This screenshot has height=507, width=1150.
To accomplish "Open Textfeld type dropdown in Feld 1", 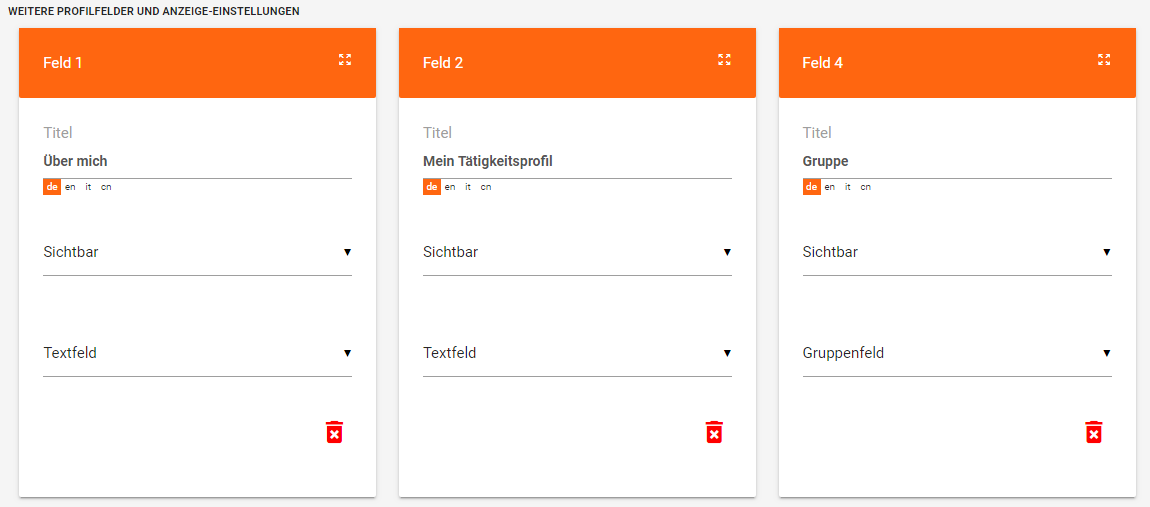I will (x=197, y=353).
